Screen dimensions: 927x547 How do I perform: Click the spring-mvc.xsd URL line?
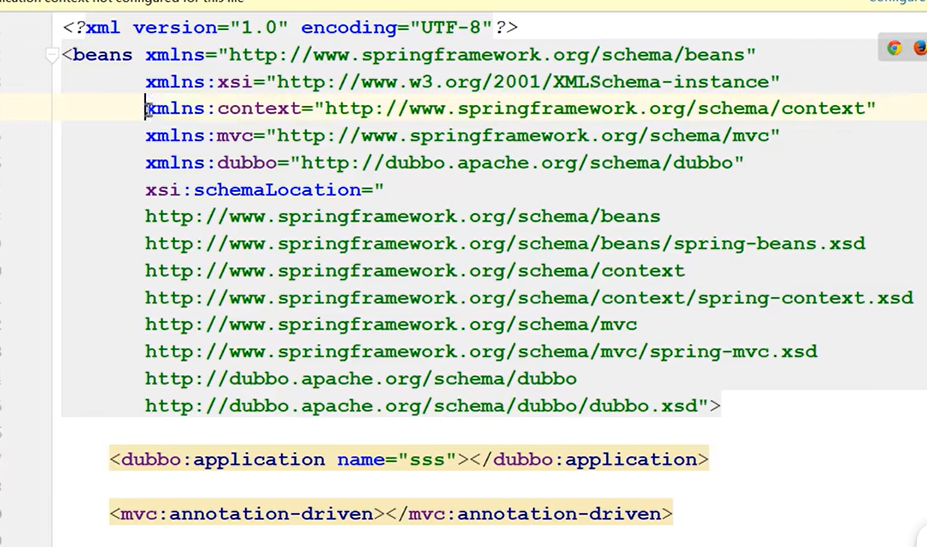(481, 352)
